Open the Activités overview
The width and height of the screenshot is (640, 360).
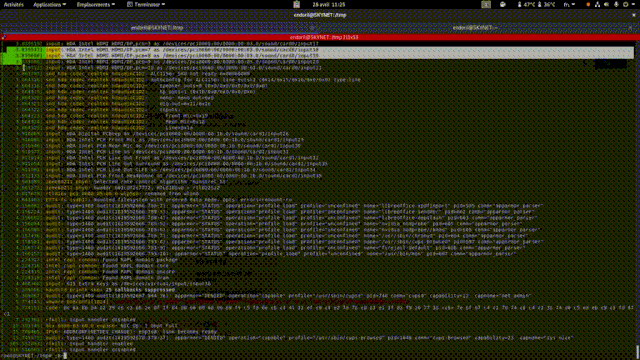pyautogui.click(x=13, y=4)
